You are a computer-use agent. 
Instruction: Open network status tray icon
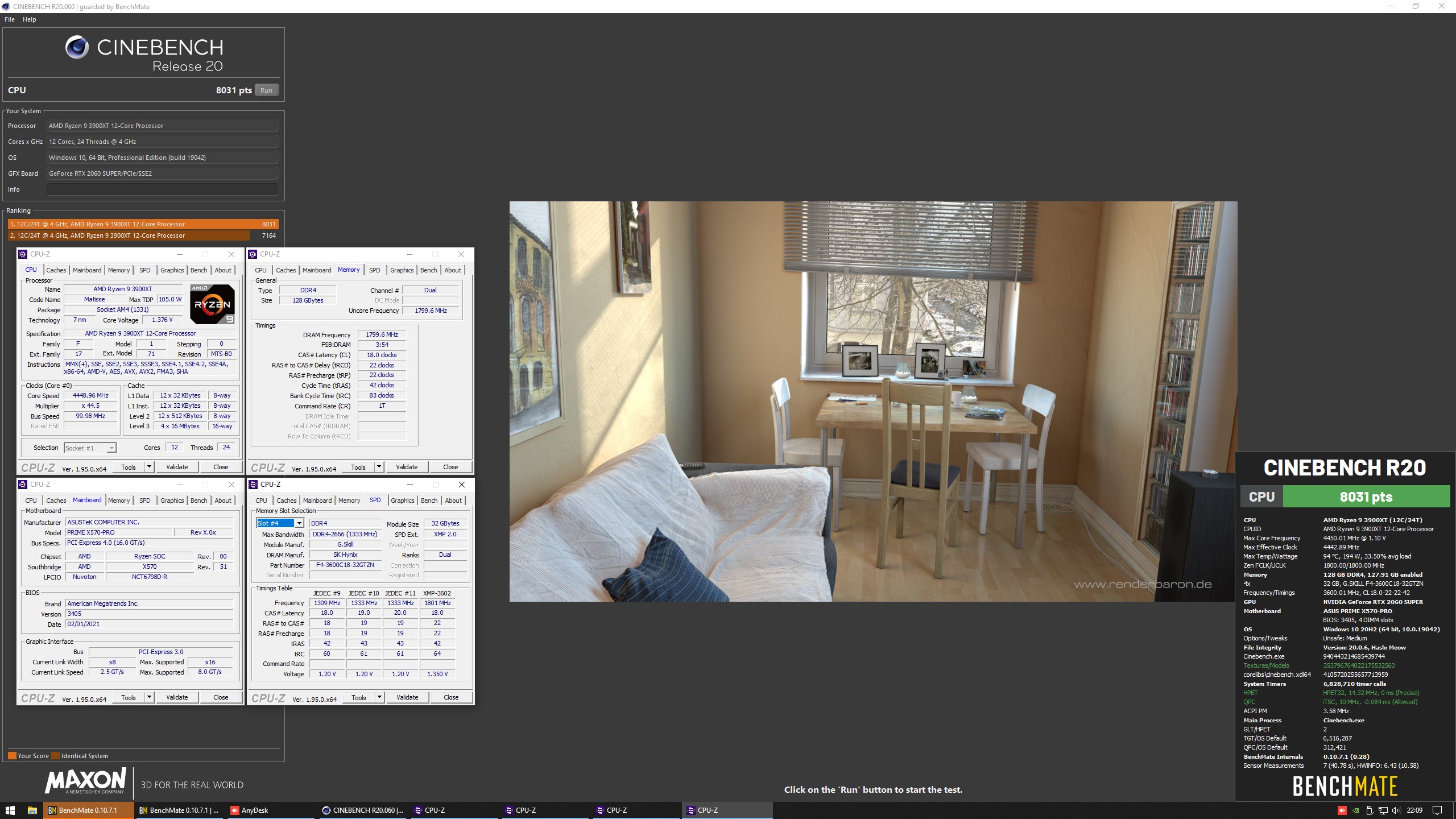[x=1383, y=810]
